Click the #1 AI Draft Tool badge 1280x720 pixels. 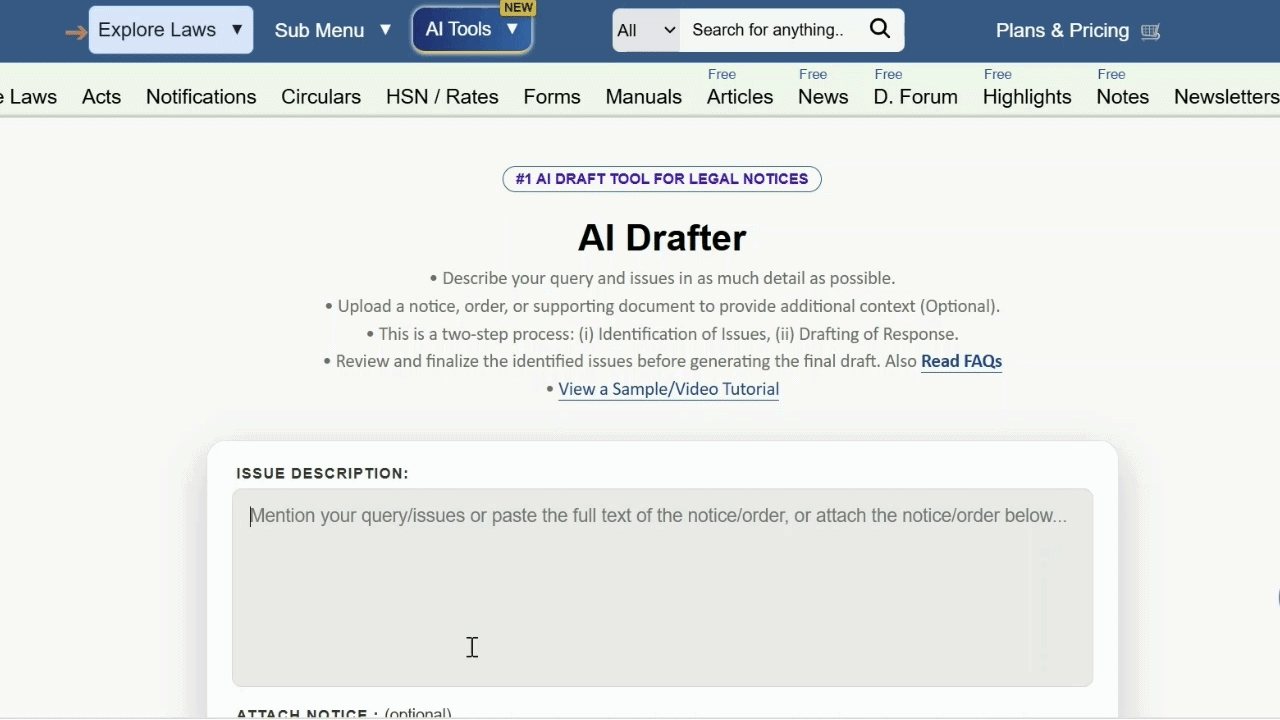pos(662,179)
